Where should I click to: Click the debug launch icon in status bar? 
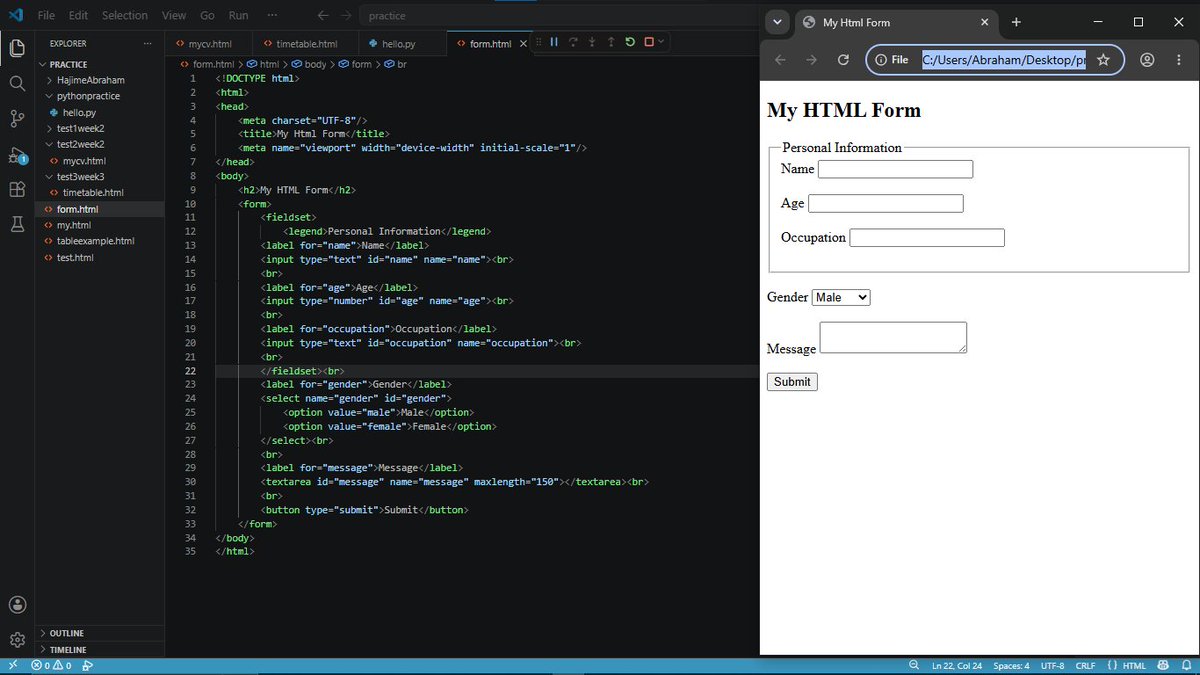point(88,666)
